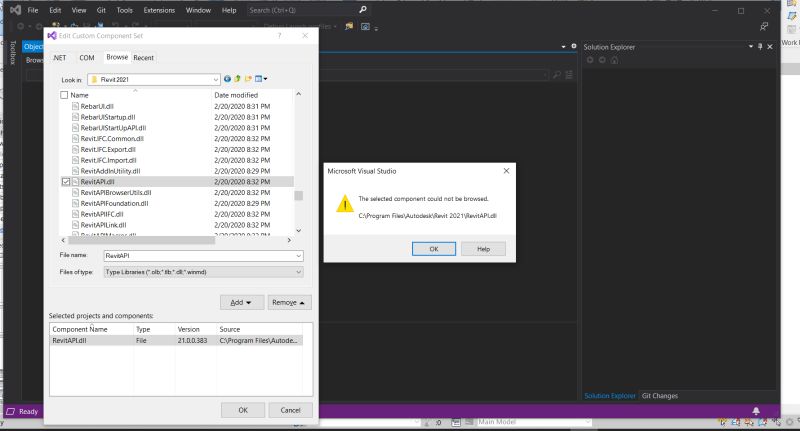
Task: Click the search magnifier icon in title bar
Action: point(363,10)
